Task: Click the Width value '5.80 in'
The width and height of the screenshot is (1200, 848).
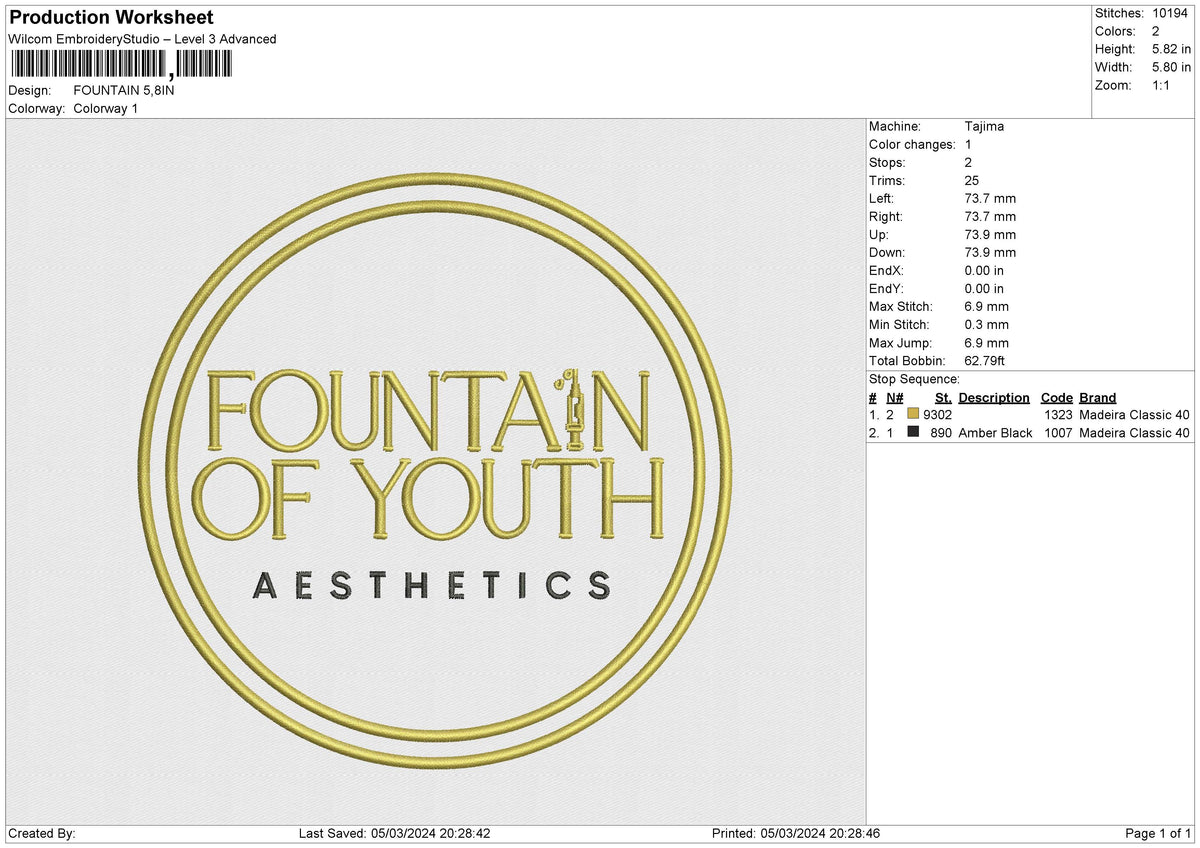Action: coord(1172,67)
